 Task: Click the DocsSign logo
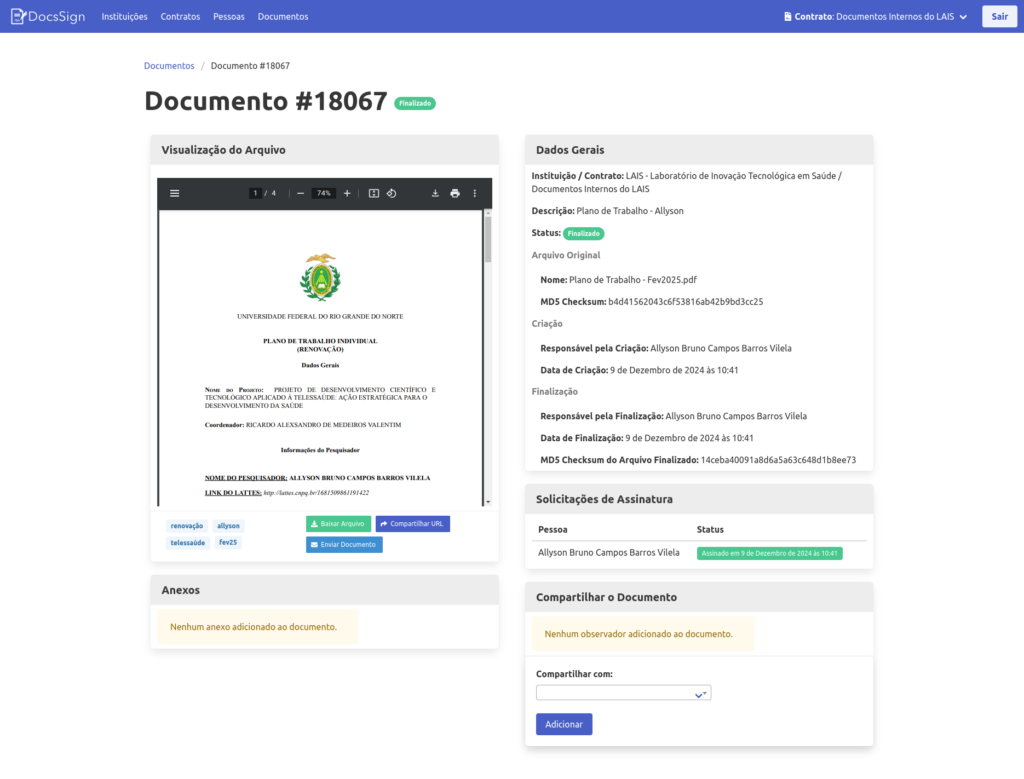pyautogui.click(x=48, y=16)
